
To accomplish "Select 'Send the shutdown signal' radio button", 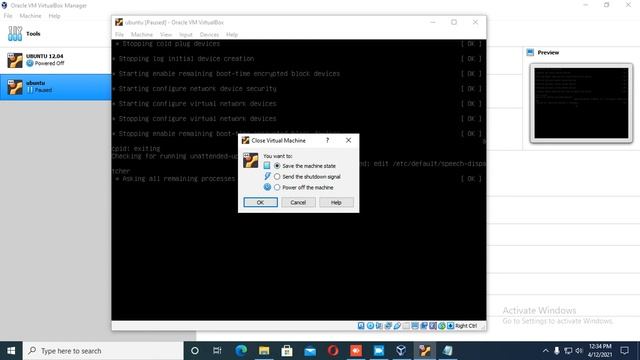I will click(x=277, y=177).
